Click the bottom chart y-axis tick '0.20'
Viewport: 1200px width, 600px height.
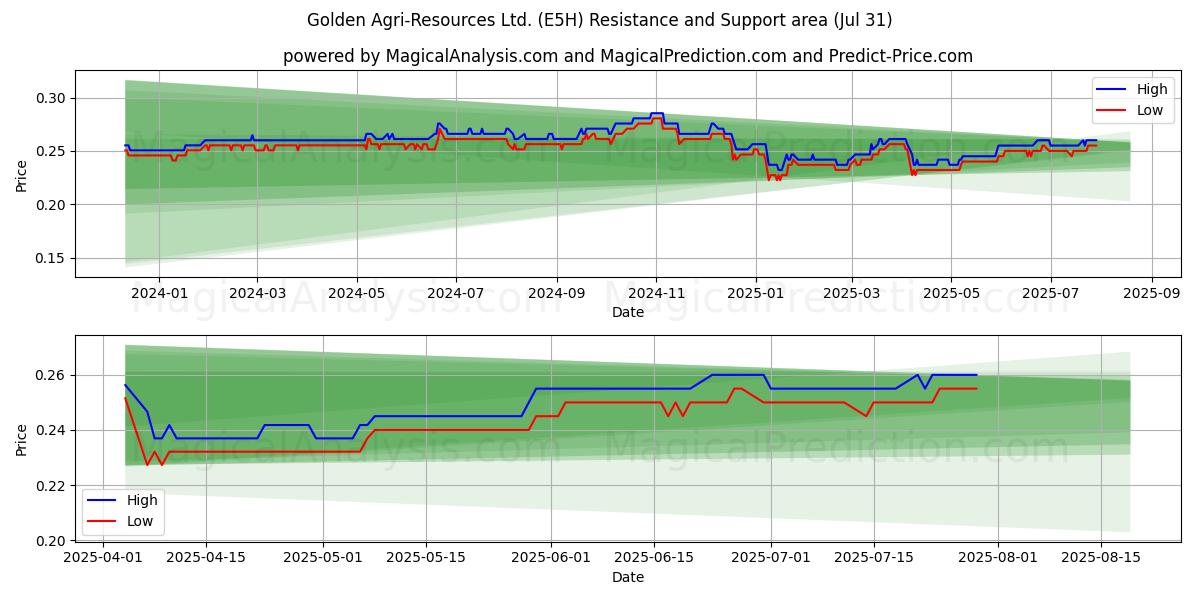pyautogui.click(x=52, y=541)
